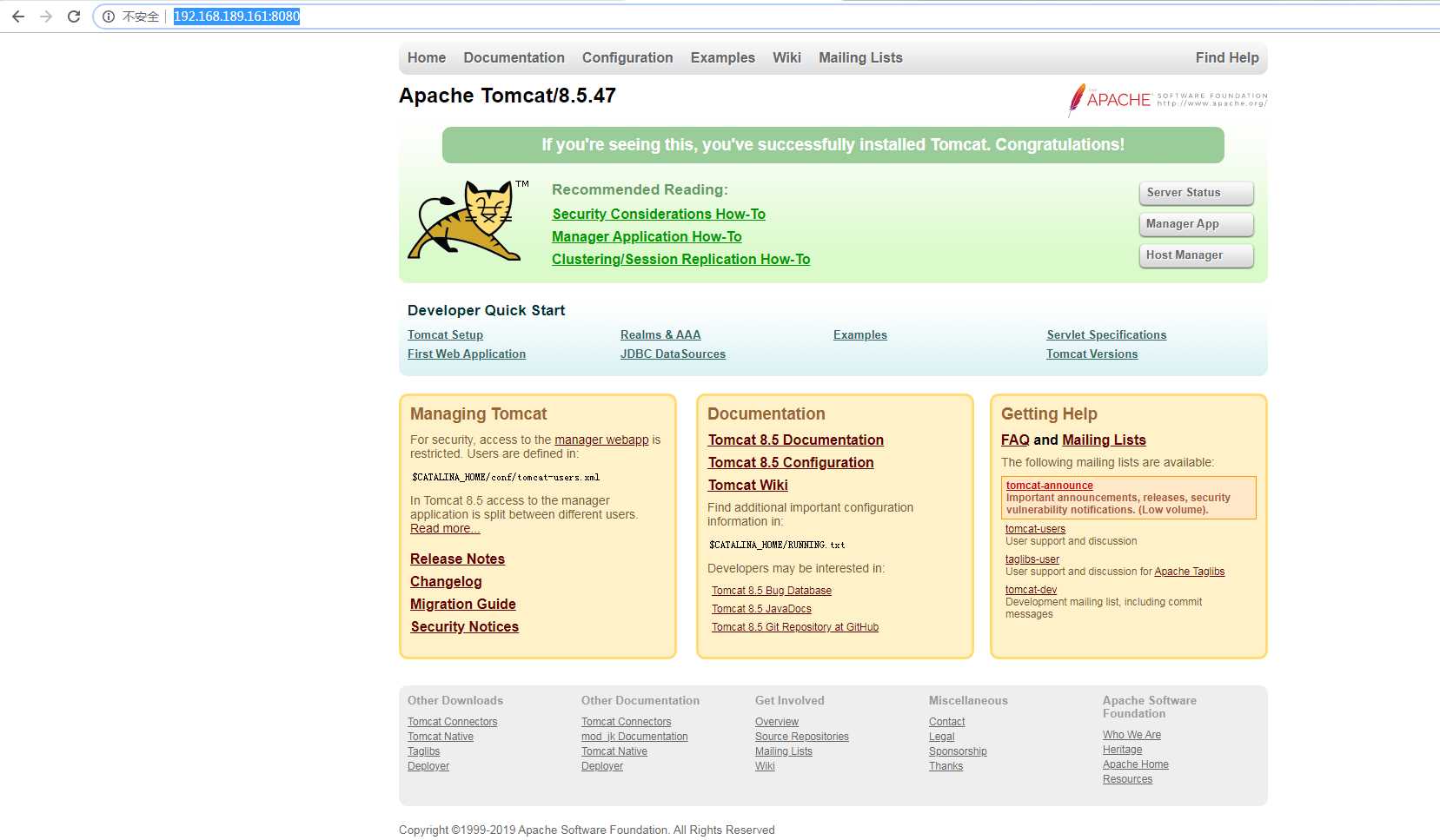Open Tomcat 8.5 JavaDocs link
Image resolution: width=1440 pixels, height=840 pixels.
pos(761,609)
